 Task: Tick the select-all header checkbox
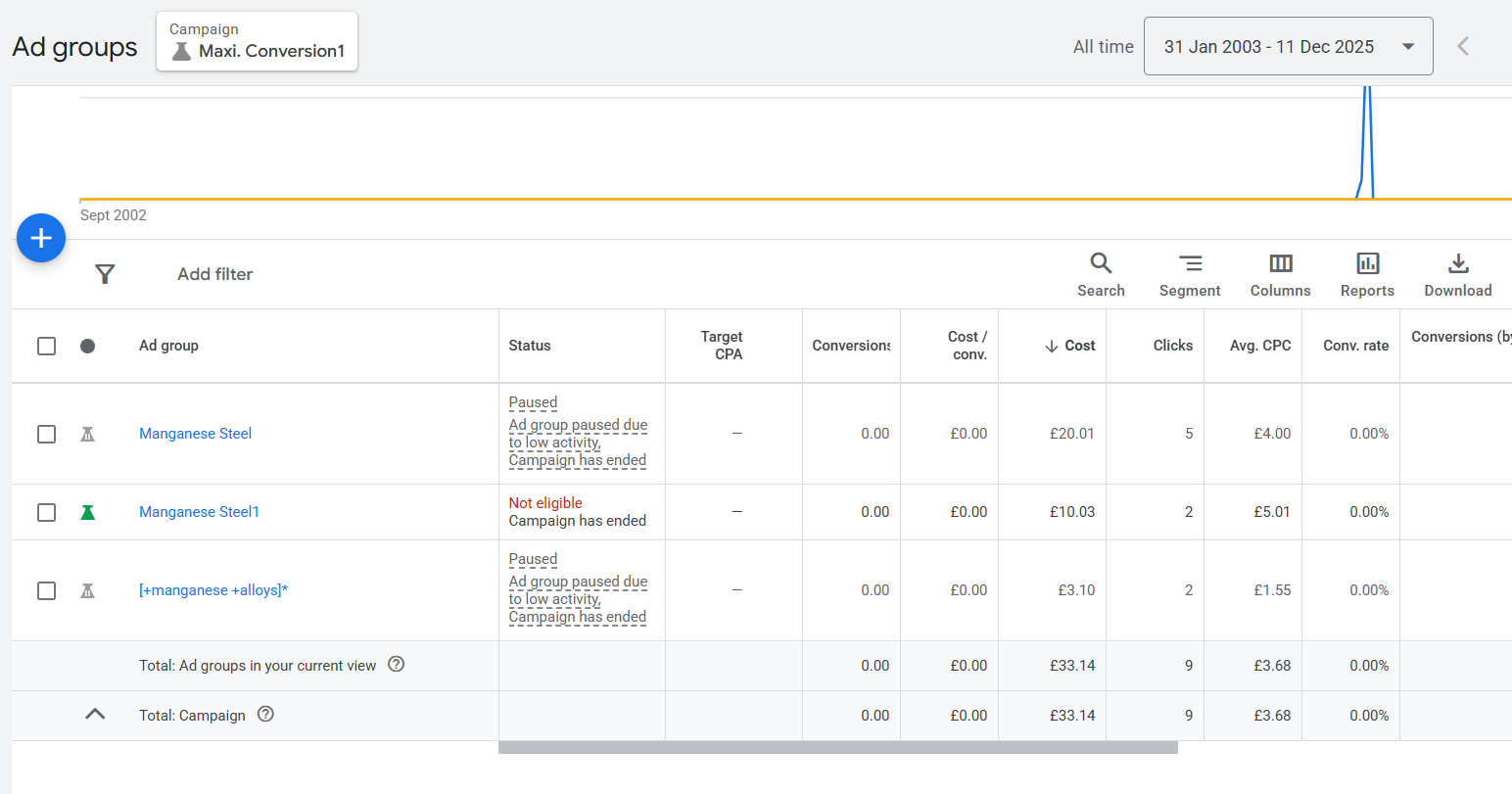(x=46, y=346)
